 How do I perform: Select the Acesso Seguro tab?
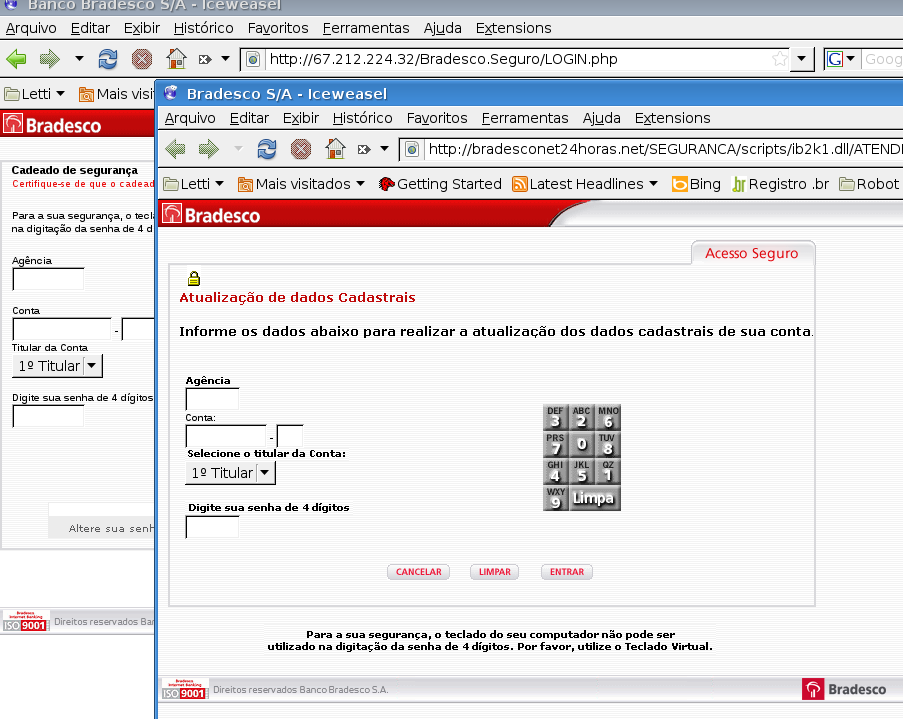coord(752,253)
